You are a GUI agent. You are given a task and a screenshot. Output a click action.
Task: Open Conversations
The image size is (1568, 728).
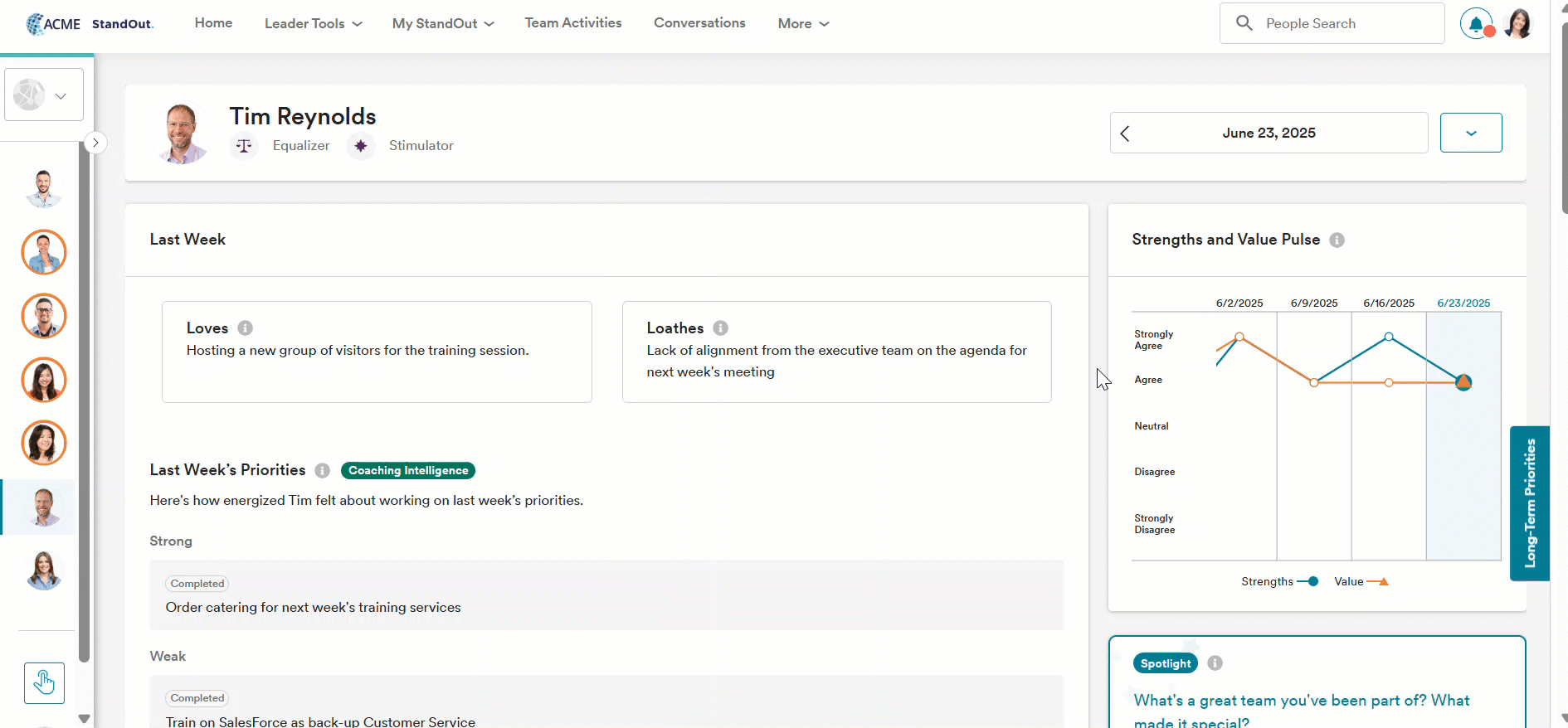tap(699, 23)
